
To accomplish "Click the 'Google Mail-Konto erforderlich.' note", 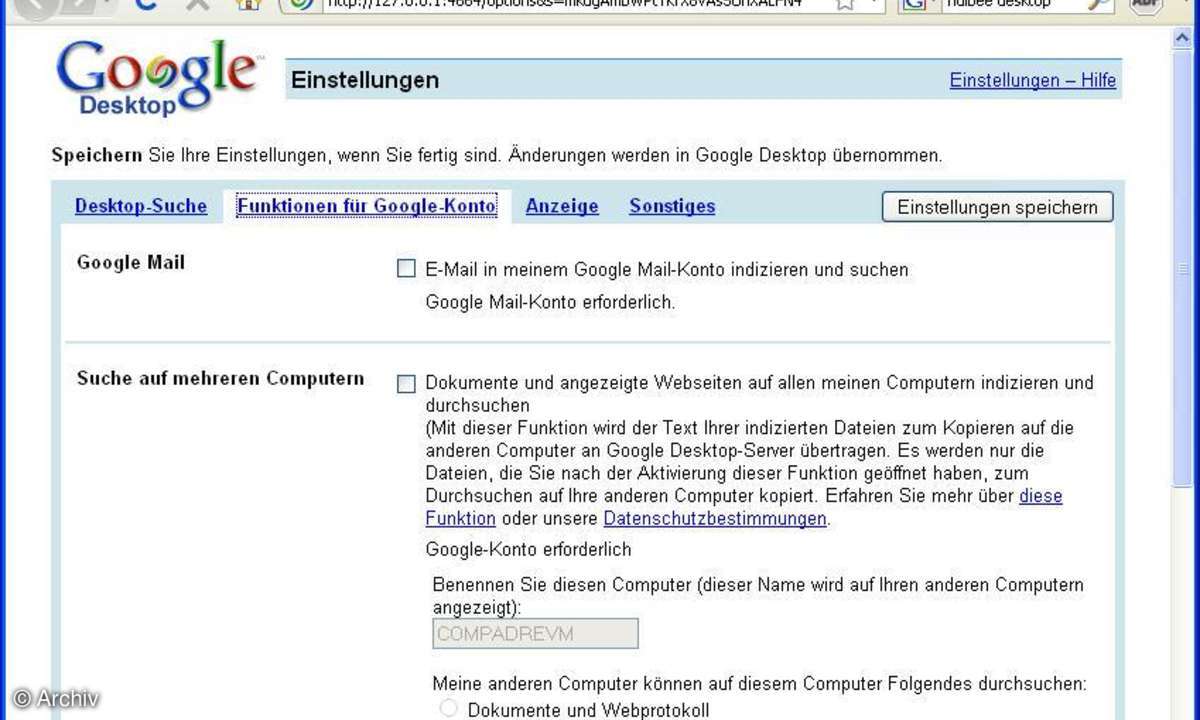I will tap(550, 301).
